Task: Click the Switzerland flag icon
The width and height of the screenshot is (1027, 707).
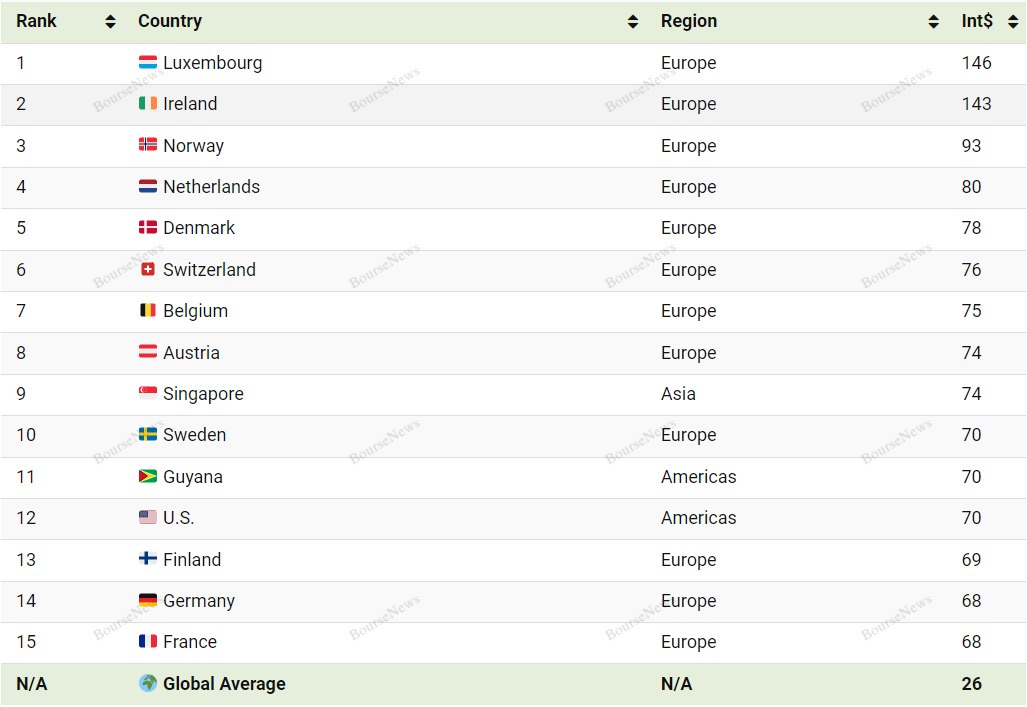Action: pyautogui.click(x=148, y=269)
